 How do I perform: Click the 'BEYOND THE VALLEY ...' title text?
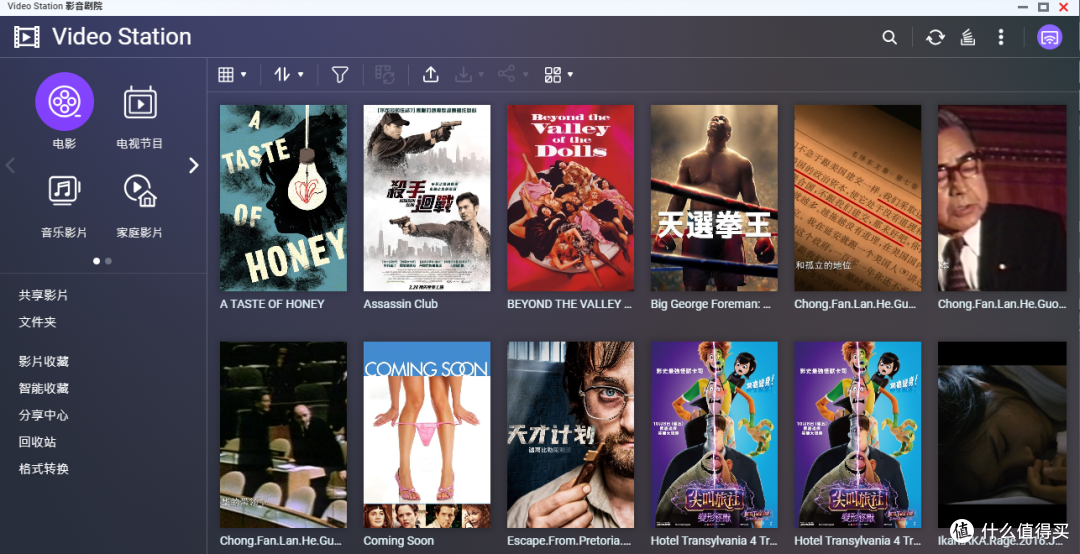tap(569, 304)
